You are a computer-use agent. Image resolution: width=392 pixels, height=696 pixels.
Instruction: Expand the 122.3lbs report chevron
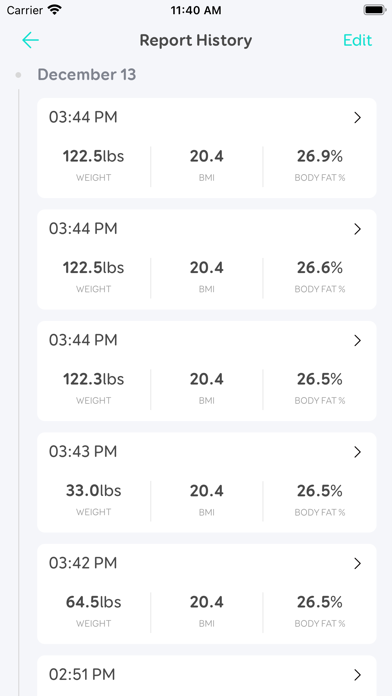pyautogui.click(x=357, y=340)
